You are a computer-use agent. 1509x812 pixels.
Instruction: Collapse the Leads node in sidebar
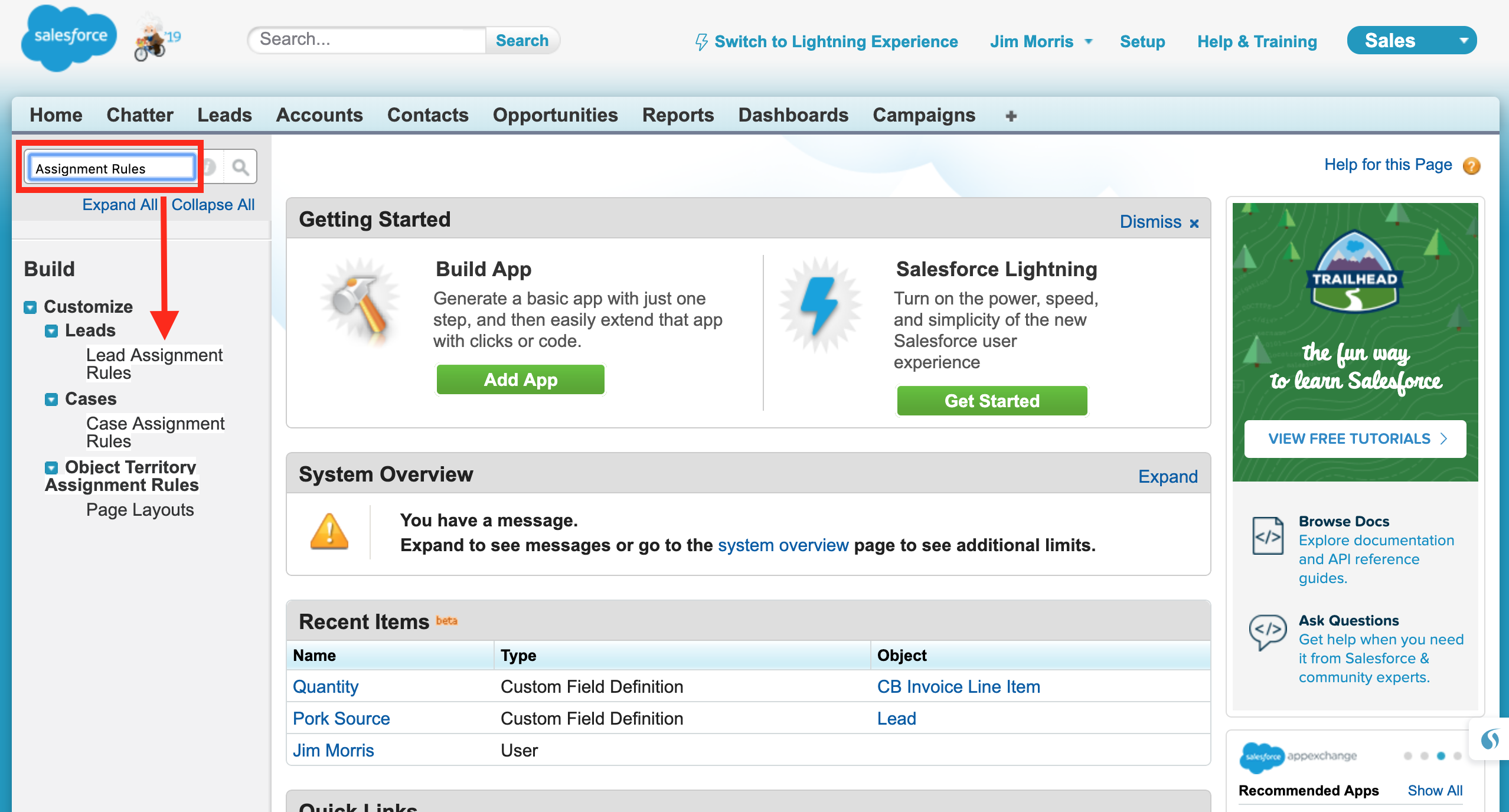(52, 331)
